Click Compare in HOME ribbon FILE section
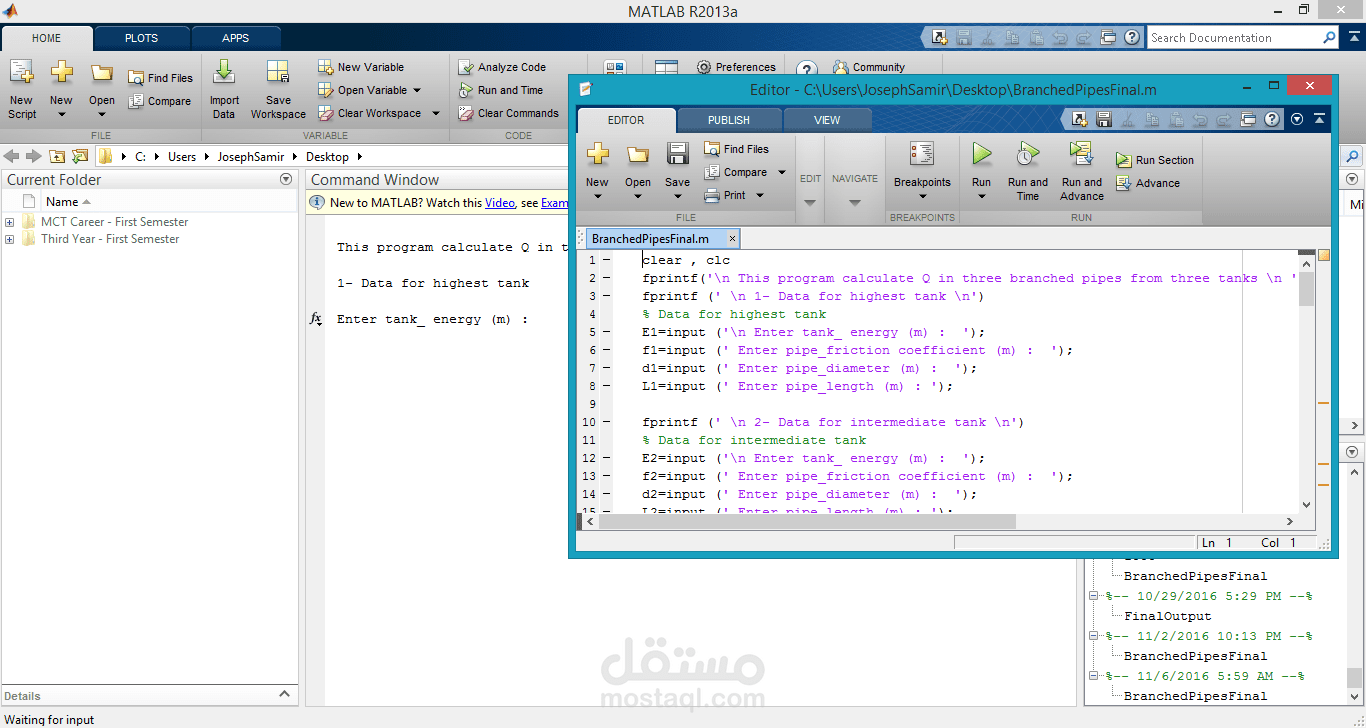 coord(160,101)
